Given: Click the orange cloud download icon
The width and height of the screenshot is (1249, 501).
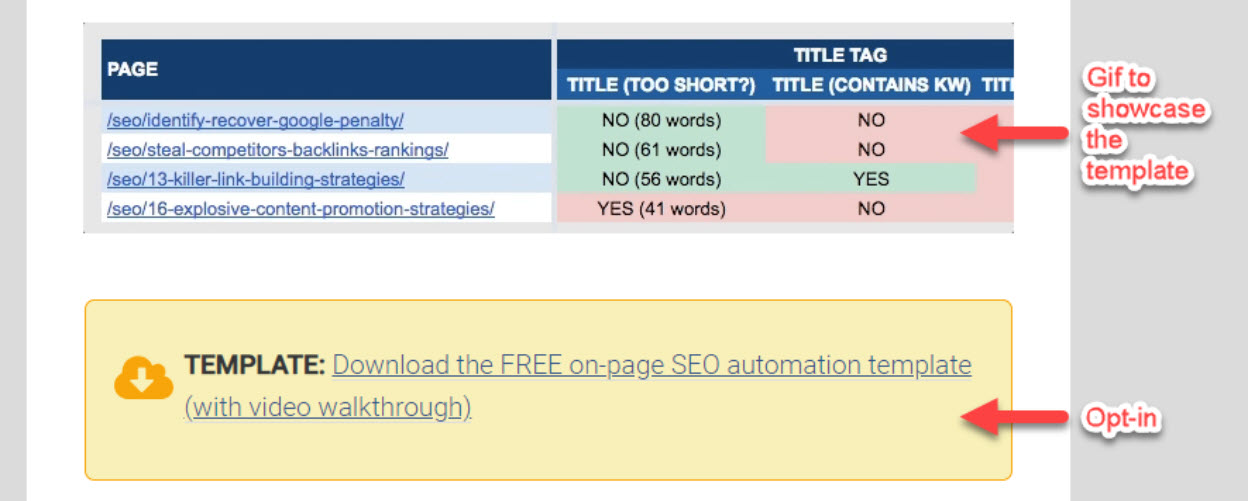Looking at the screenshot, I should 144,377.
